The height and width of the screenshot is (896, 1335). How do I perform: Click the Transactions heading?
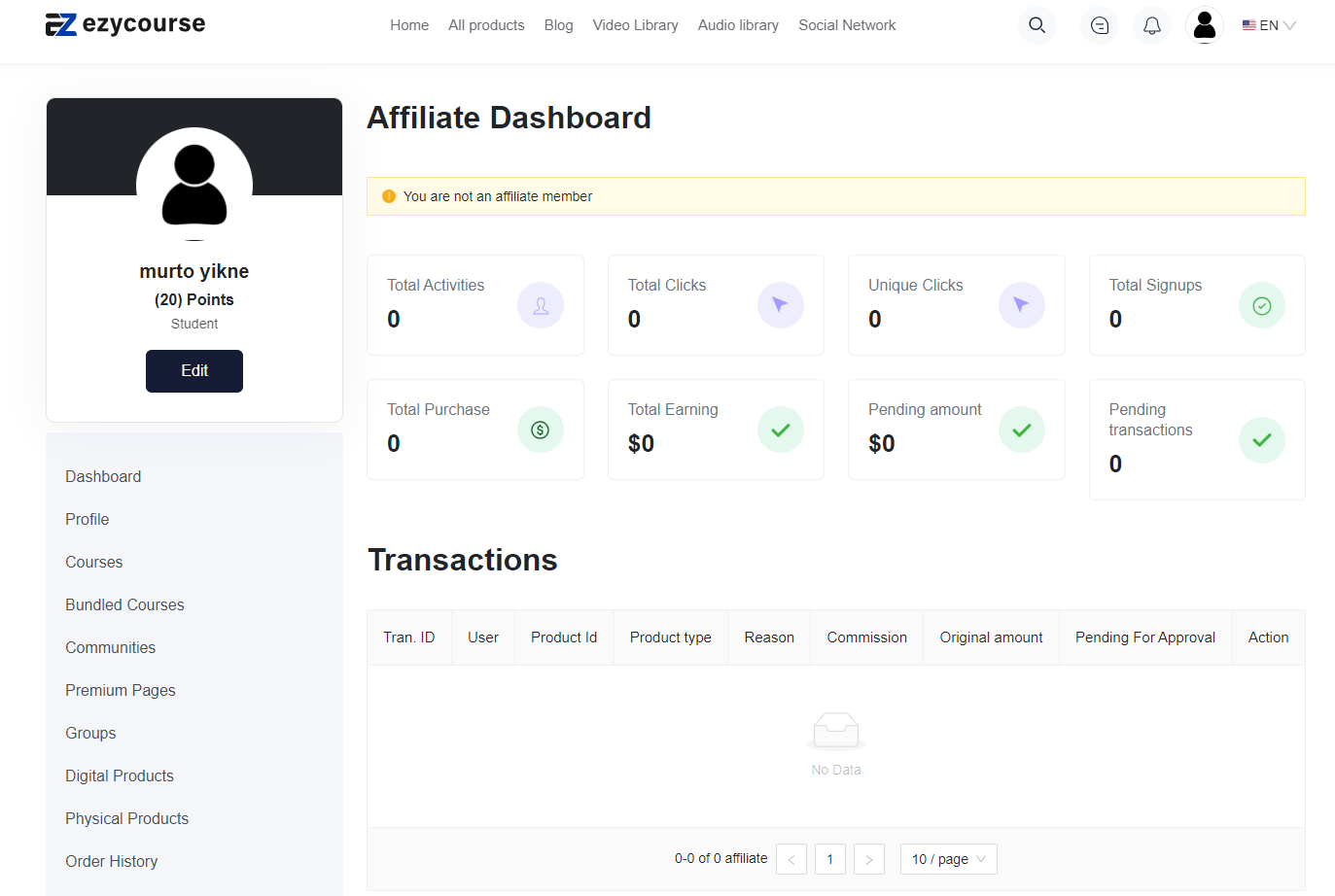tap(463, 561)
